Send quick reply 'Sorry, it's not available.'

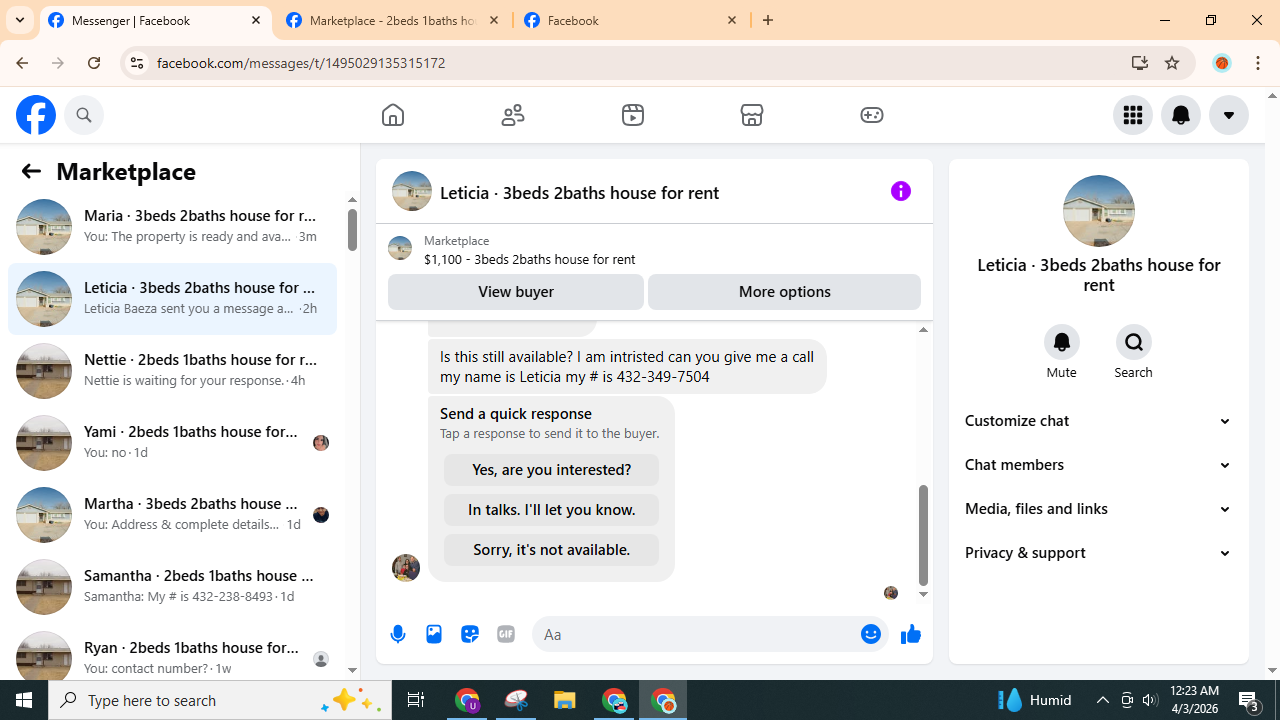coord(552,550)
